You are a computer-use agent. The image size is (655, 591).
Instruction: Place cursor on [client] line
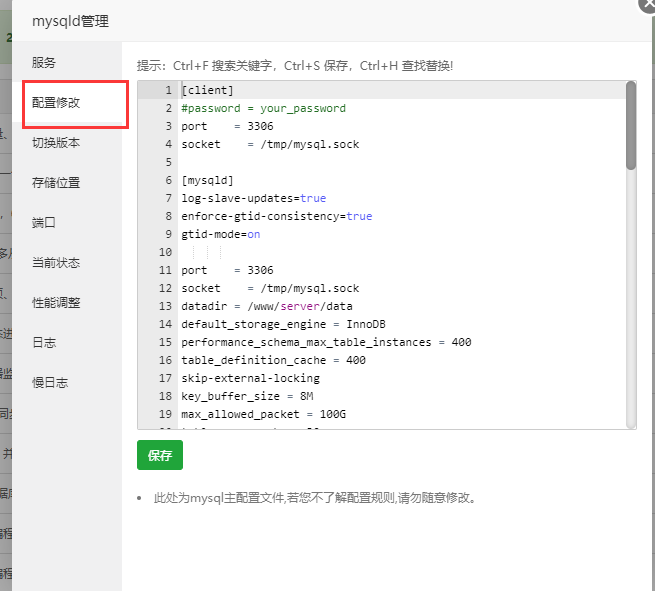click(x=207, y=90)
